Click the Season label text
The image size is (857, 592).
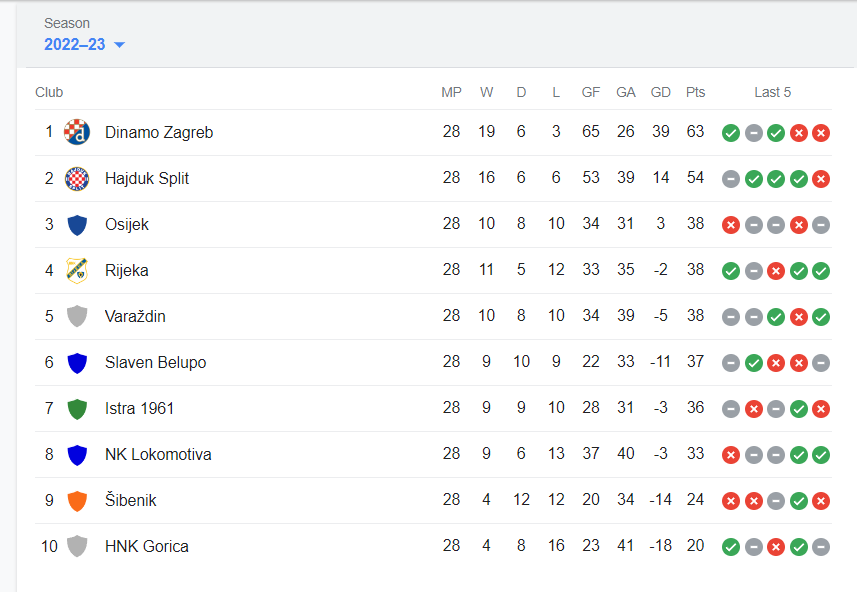67,23
